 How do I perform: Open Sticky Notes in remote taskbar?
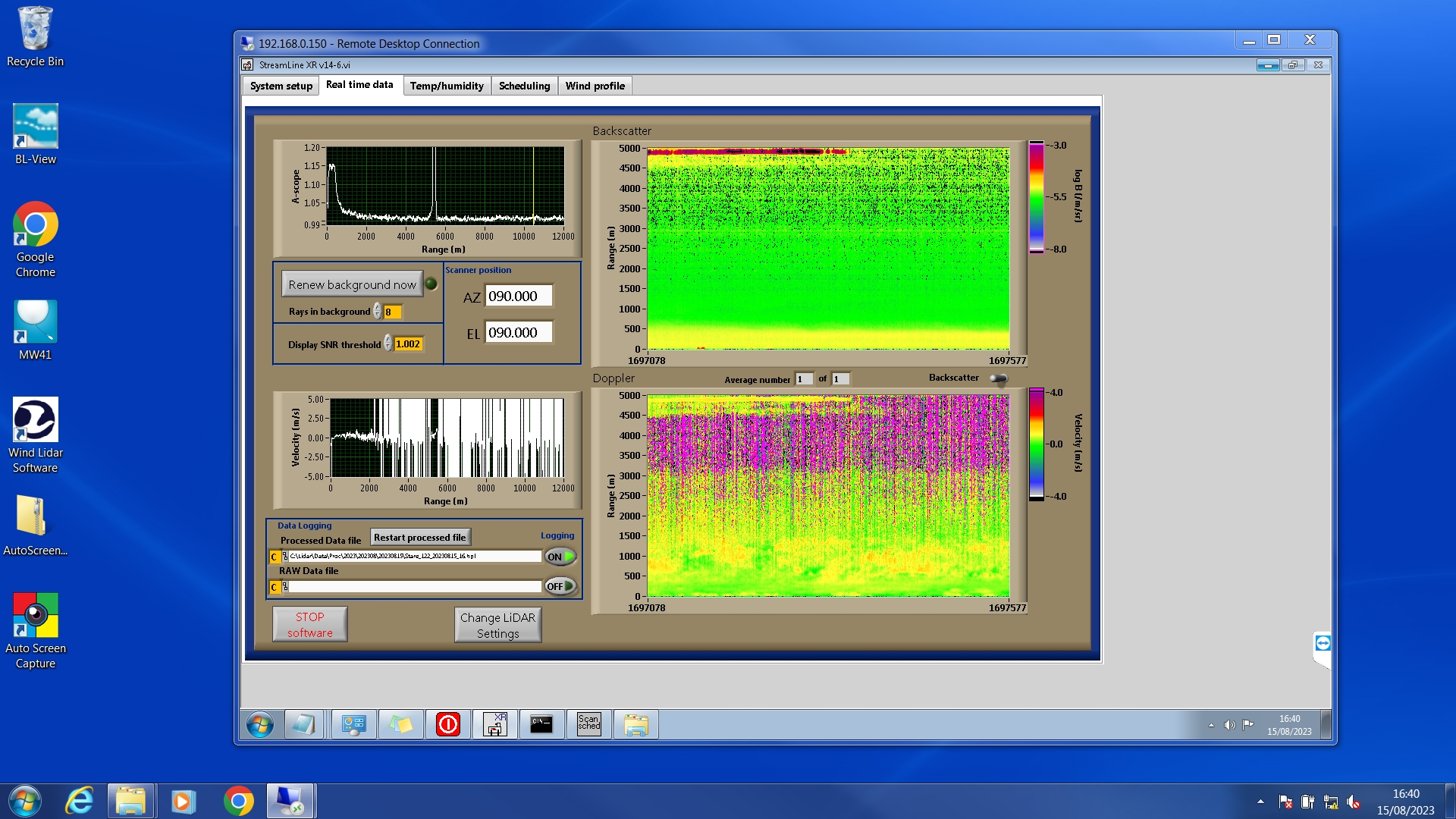[401, 724]
